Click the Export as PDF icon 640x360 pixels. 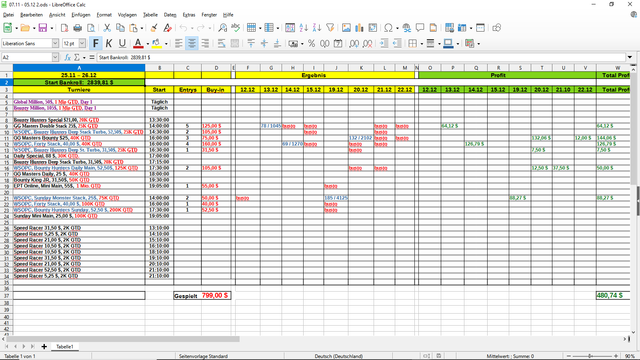point(64,28)
